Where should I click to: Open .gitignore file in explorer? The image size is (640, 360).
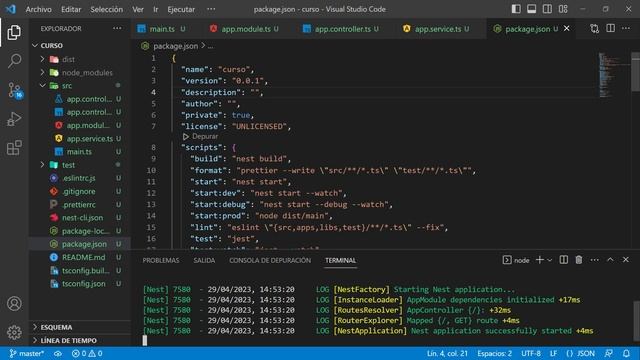80,191
